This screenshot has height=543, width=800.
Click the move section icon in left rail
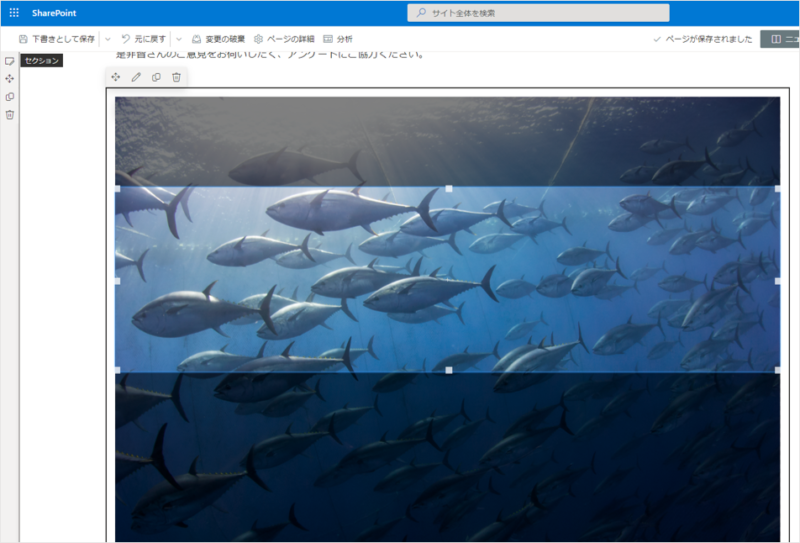pyautogui.click(x=10, y=78)
